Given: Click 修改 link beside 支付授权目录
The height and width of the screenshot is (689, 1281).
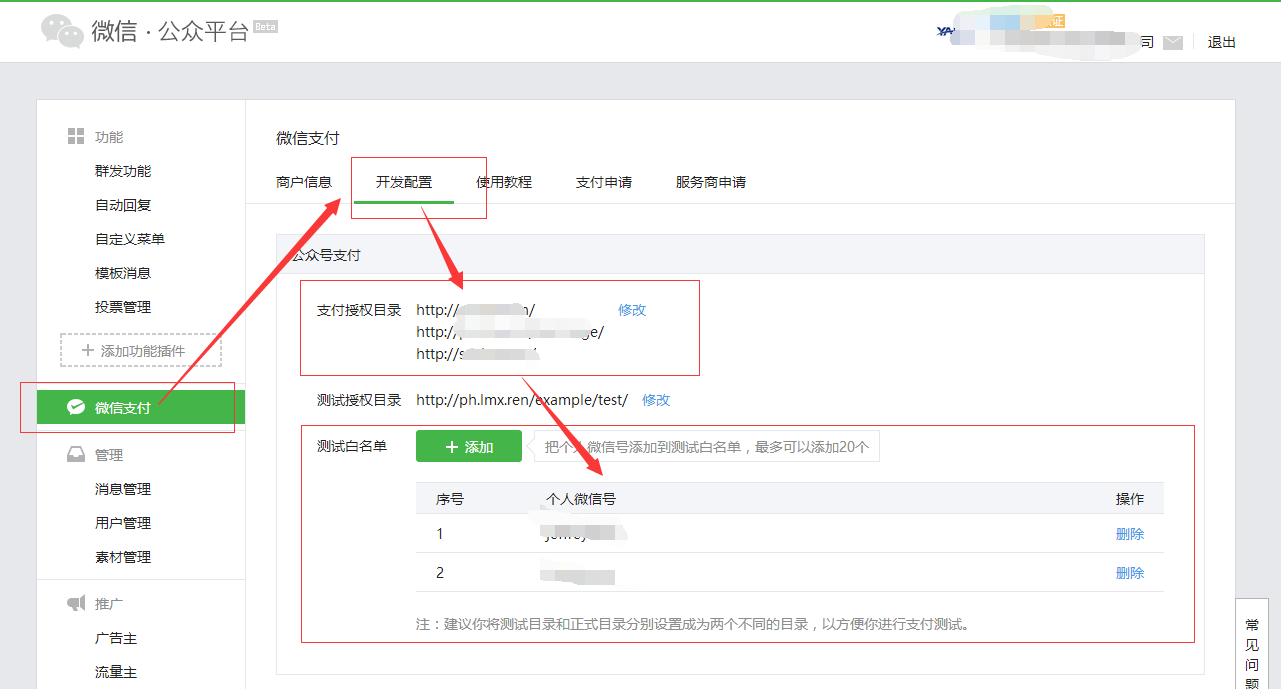Looking at the screenshot, I should [x=632, y=310].
